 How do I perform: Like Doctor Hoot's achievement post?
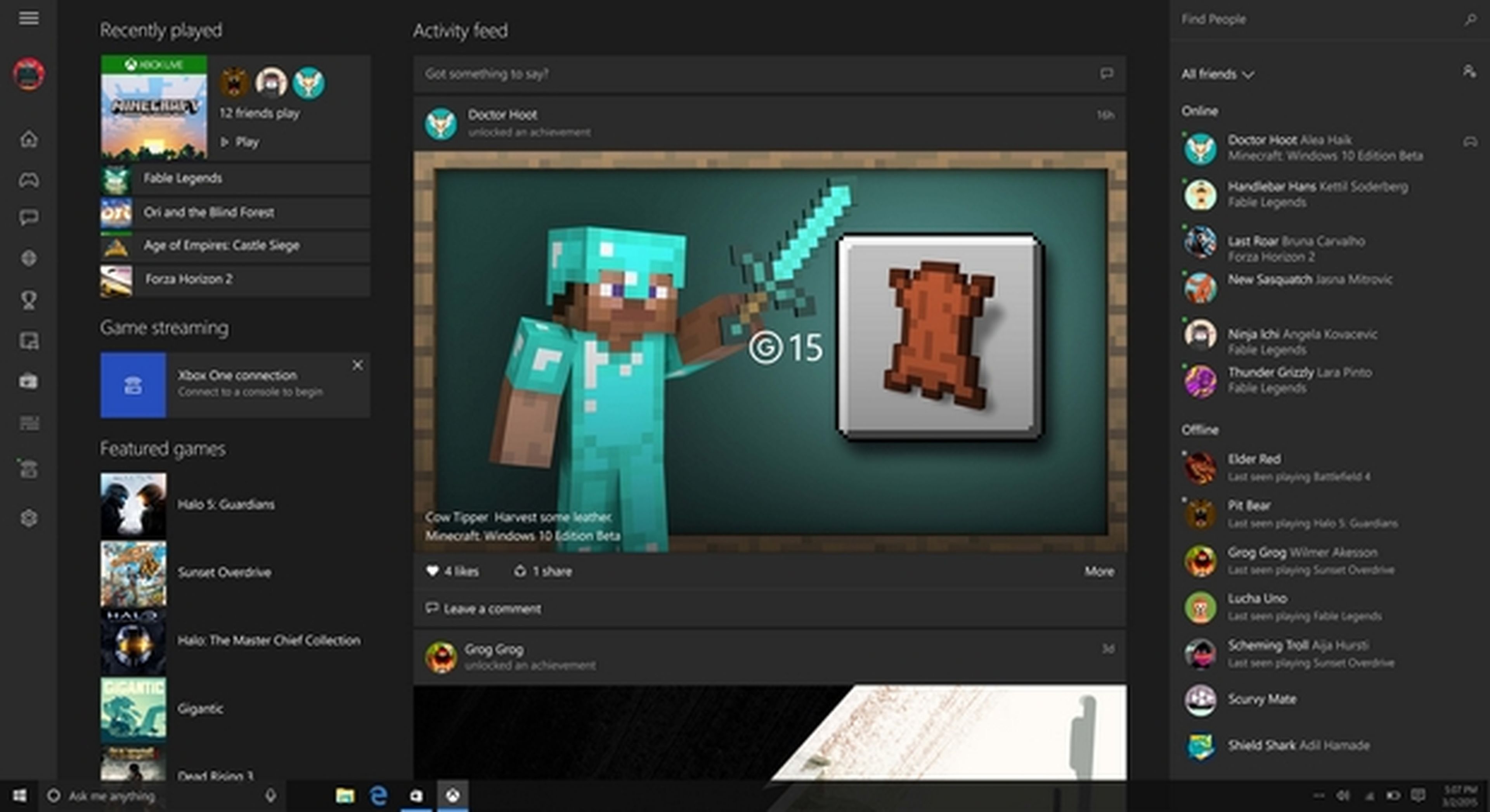pos(452,571)
